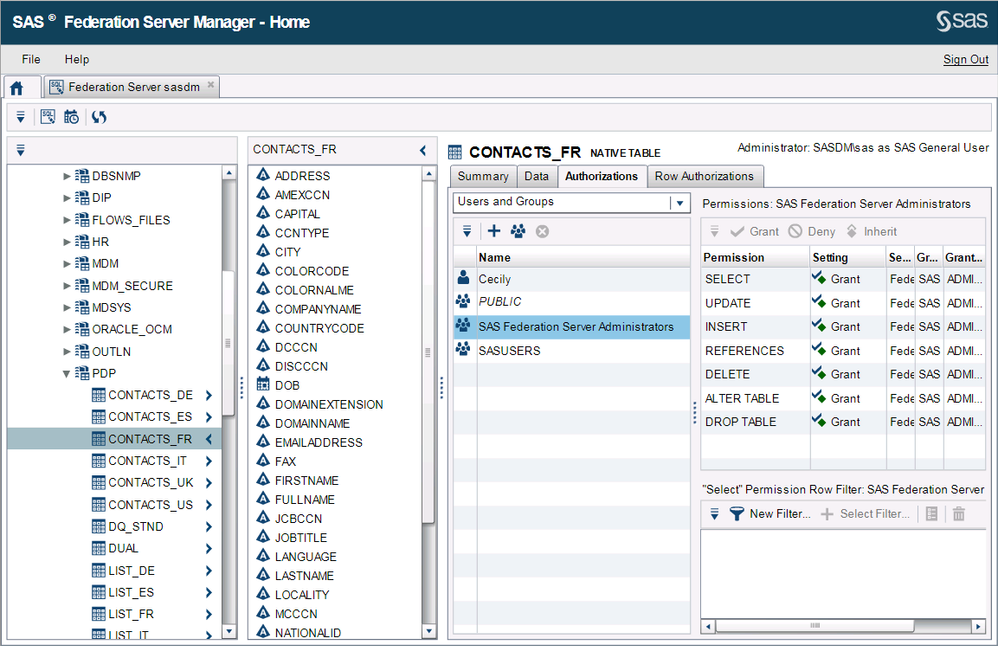Select the Cecily user row
Screen dimensions: 998x646
570,279
